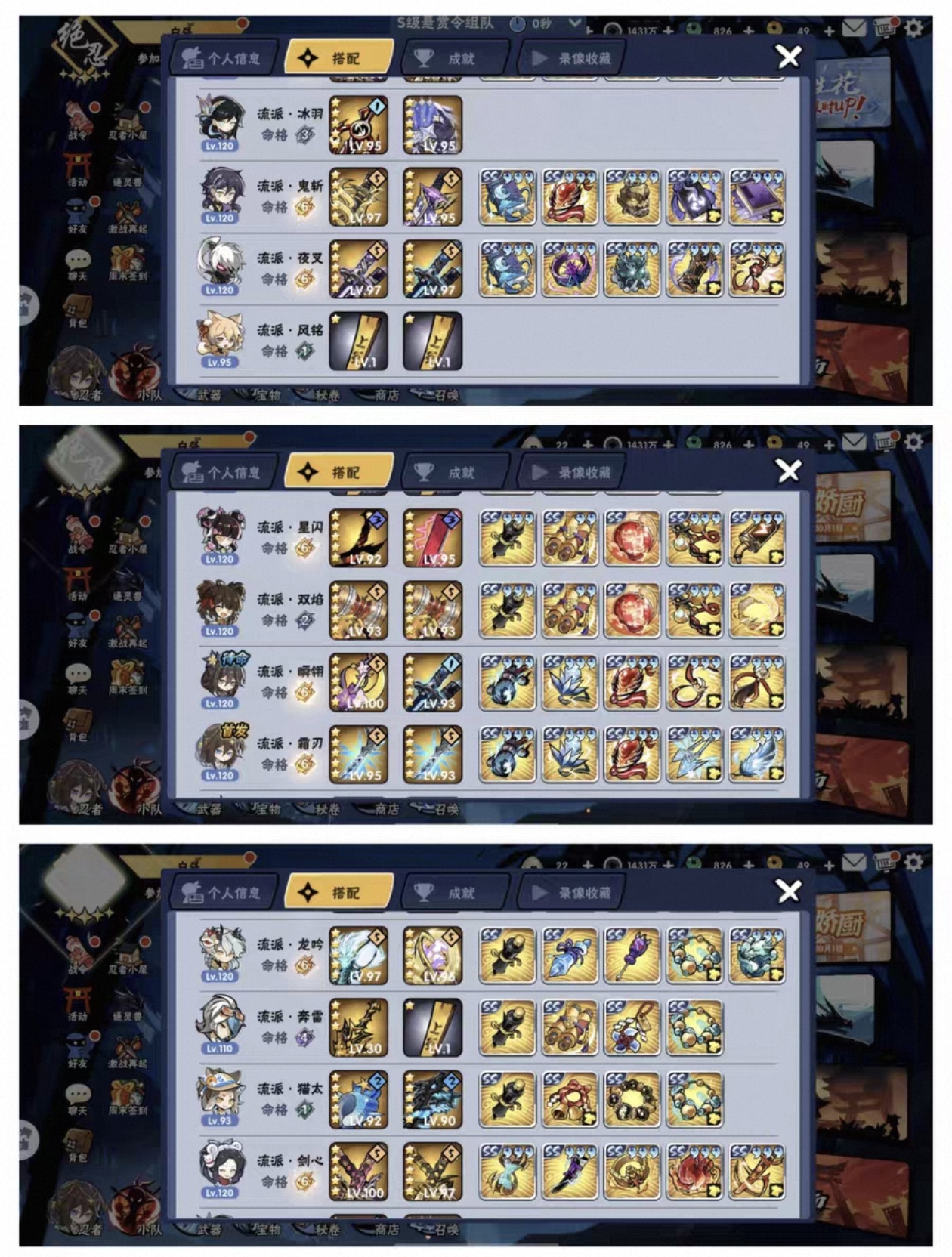Select the 鬼斩 first weapon icon LV.97

pos(359,197)
